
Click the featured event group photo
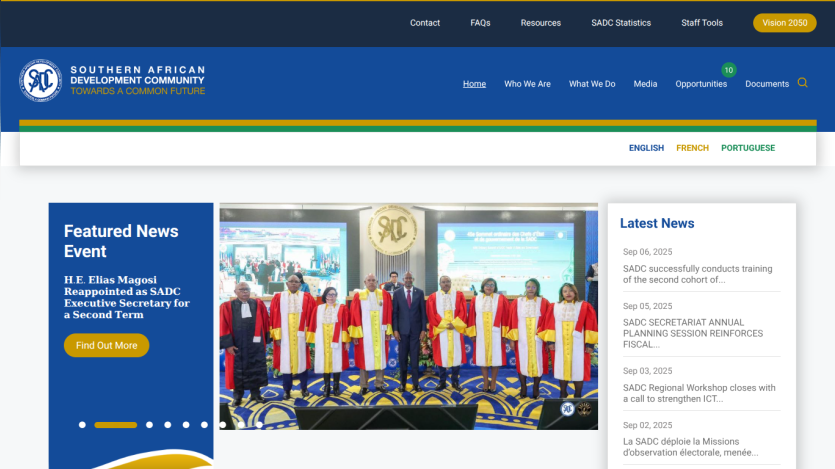click(x=408, y=316)
